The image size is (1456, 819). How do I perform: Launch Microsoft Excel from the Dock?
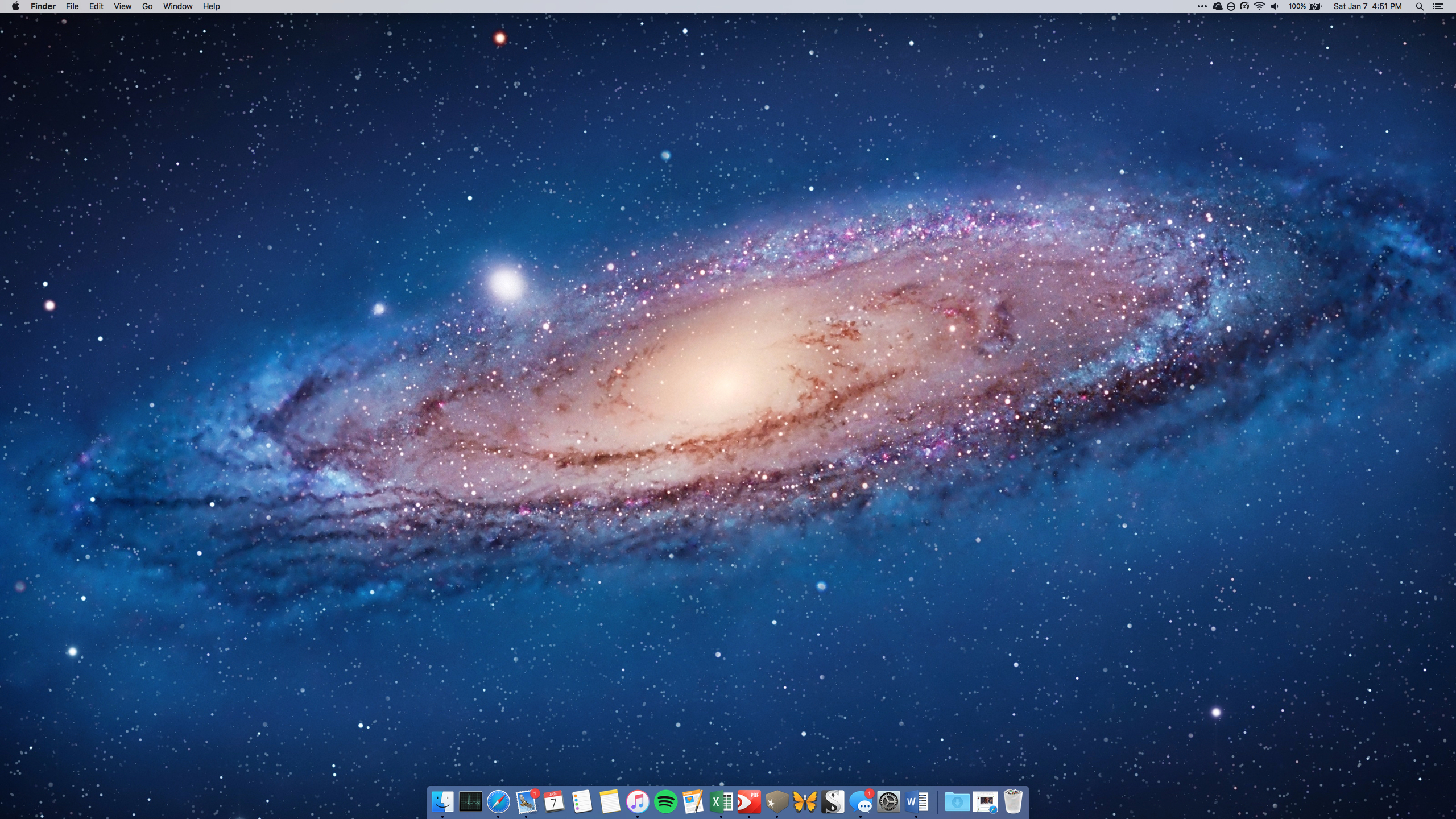721,802
